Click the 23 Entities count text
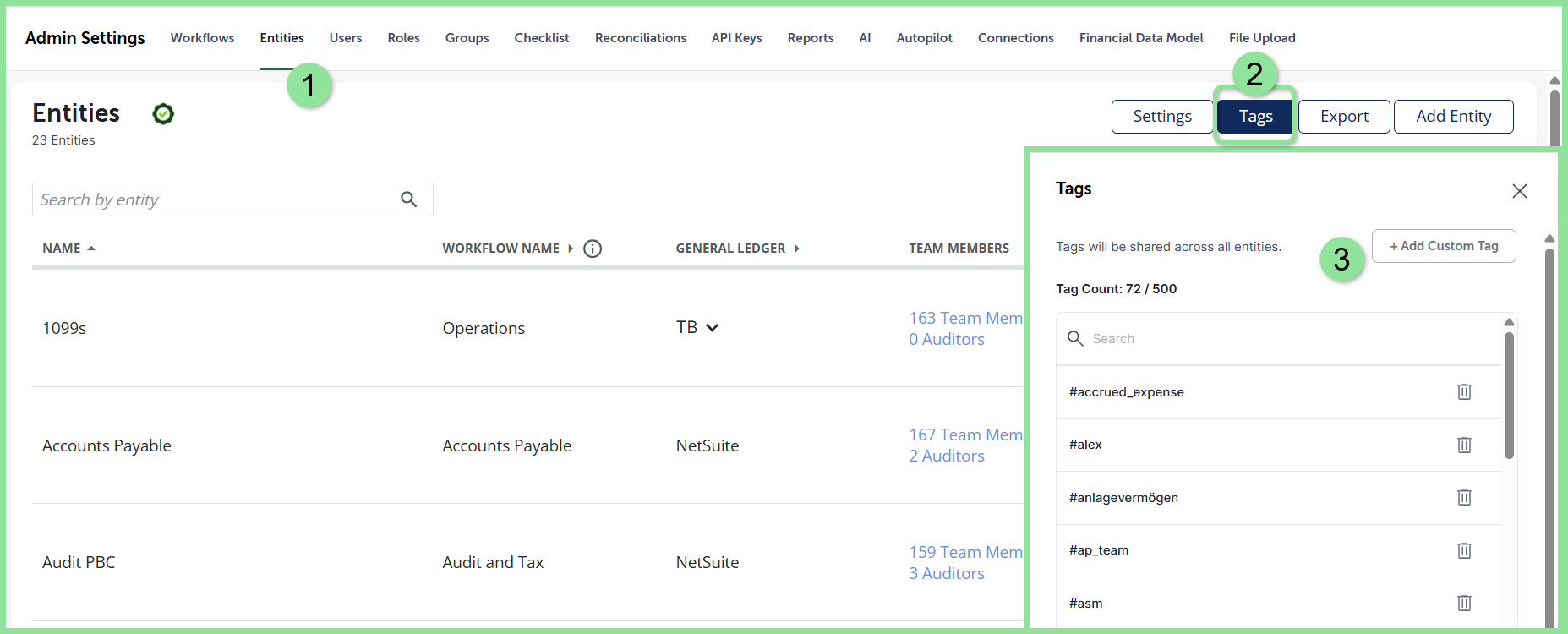 coord(63,140)
